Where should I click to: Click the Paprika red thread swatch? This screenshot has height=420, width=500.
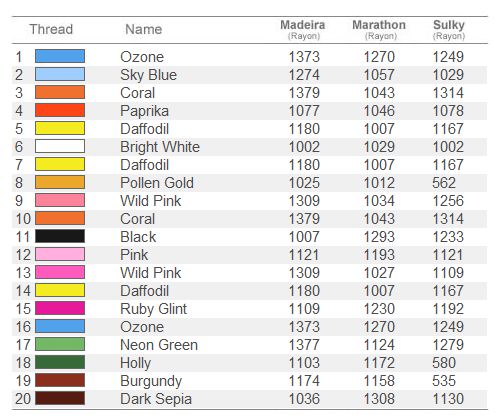click(x=60, y=110)
